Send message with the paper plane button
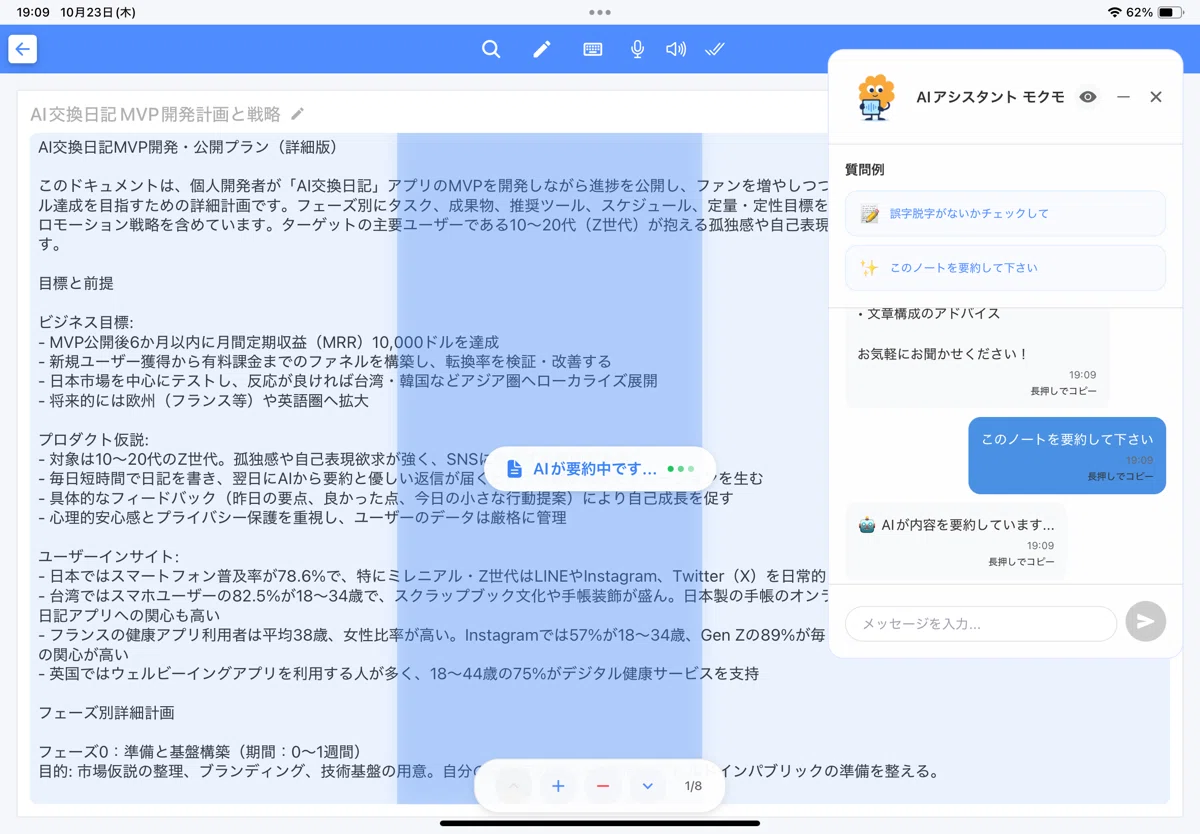The height and width of the screenshot is (834, 1200). (1146, 622)
